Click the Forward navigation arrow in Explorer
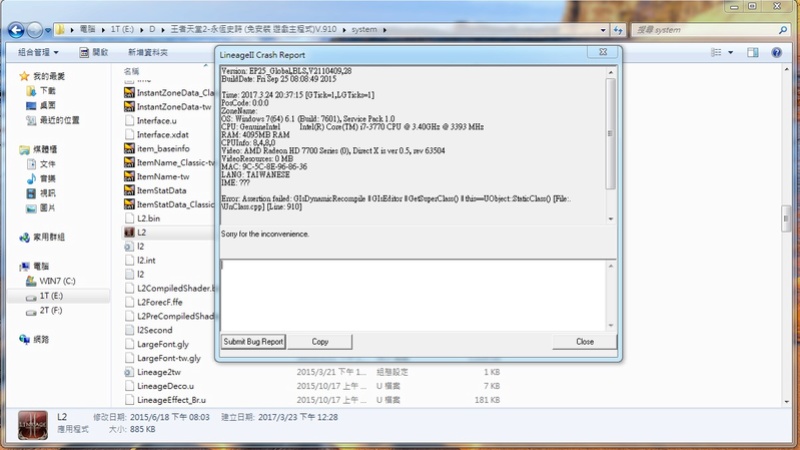This screenshot has height=450, width=800. (34, 30)
